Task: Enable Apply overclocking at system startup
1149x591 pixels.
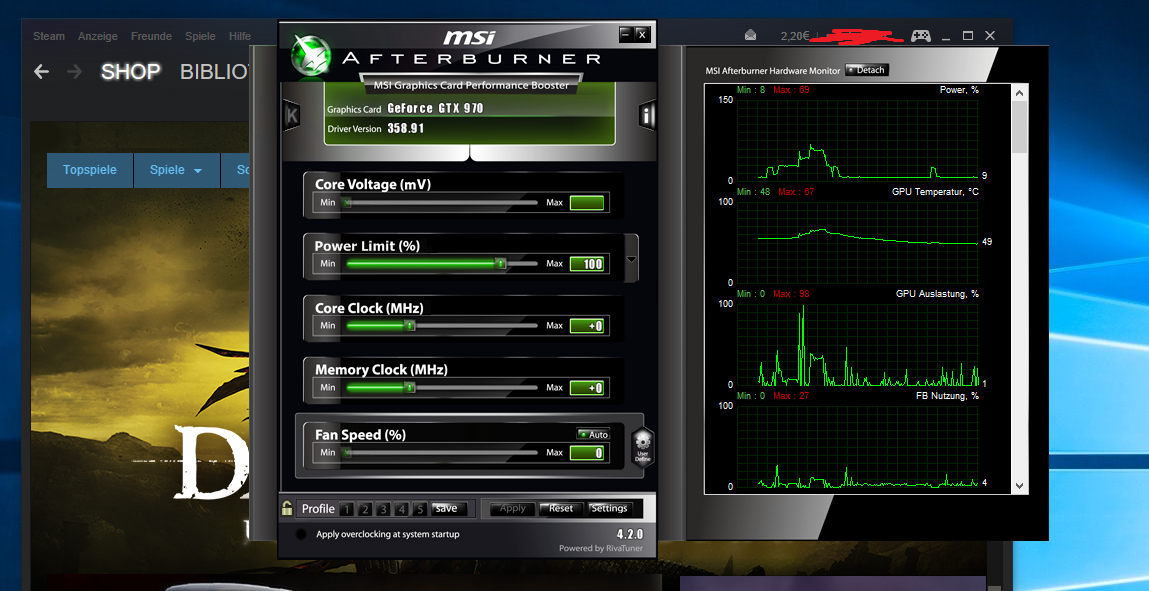Action: [300, 534]
